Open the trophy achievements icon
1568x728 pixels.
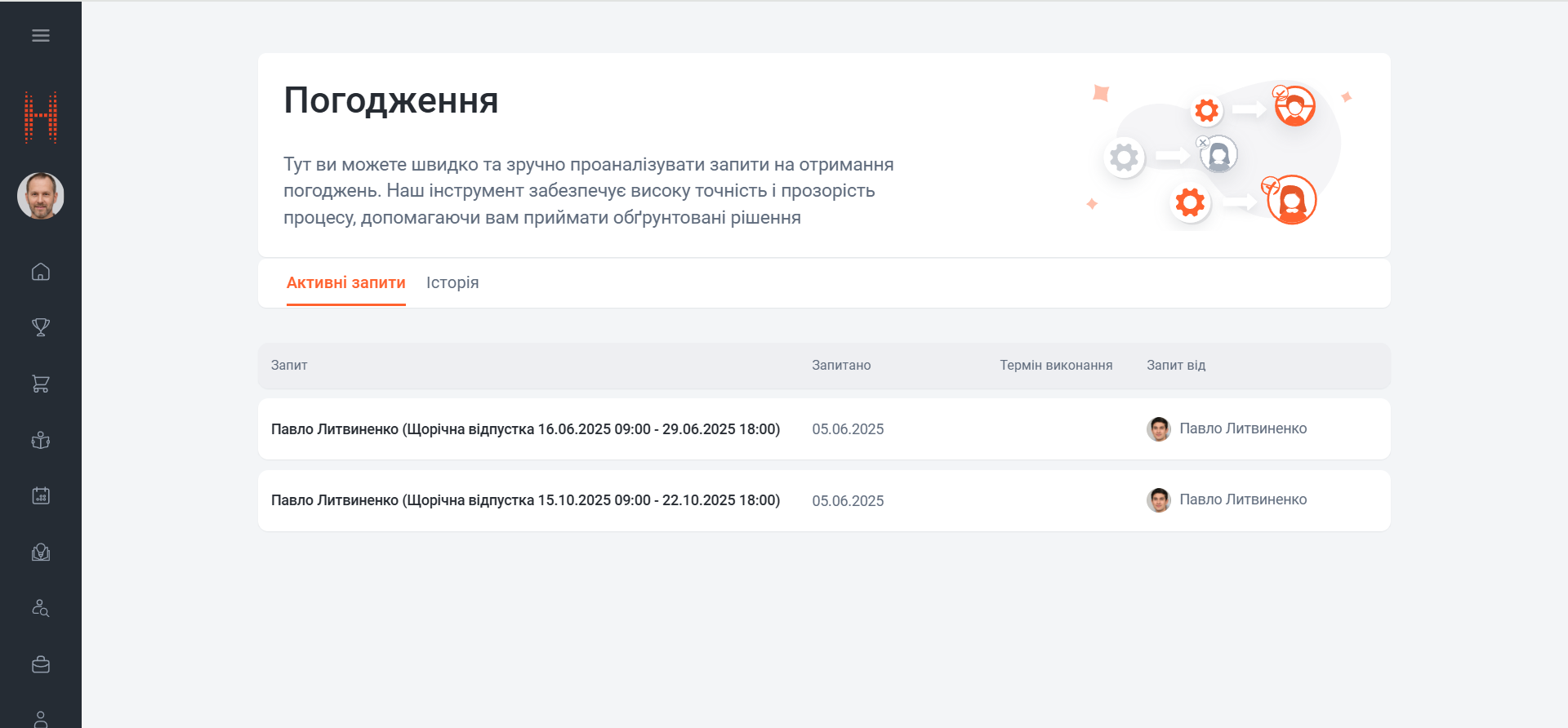tap(41, 327)
